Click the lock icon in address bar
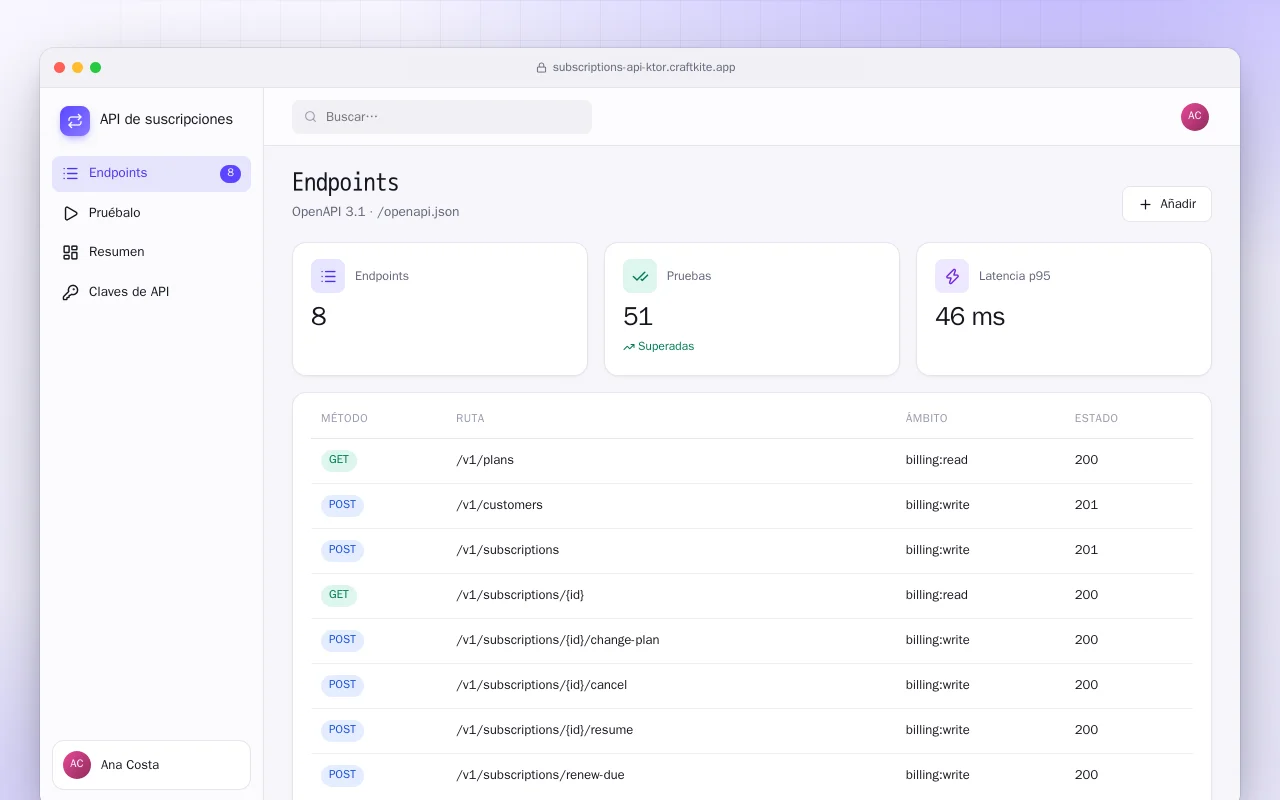The image size is (1280, 800). (x=542, y=68)
